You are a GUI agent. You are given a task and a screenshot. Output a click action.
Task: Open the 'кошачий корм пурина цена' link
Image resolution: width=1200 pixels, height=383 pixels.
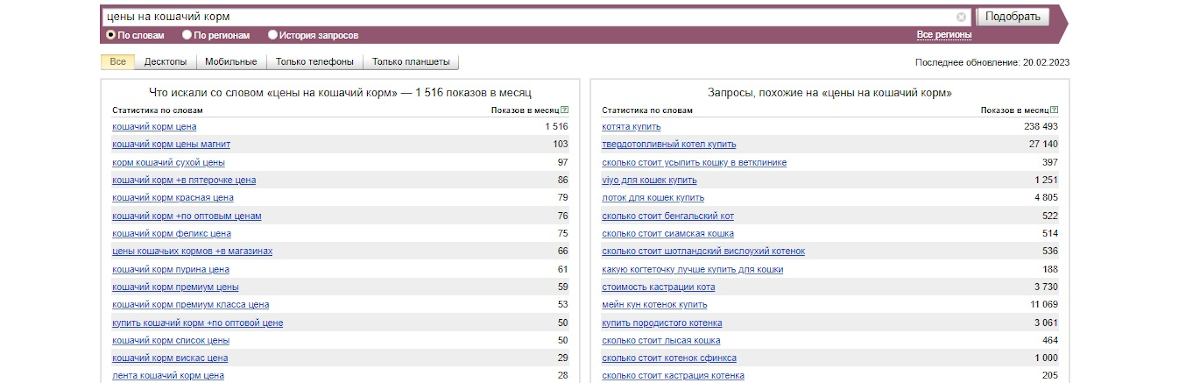tap(171, 269)
